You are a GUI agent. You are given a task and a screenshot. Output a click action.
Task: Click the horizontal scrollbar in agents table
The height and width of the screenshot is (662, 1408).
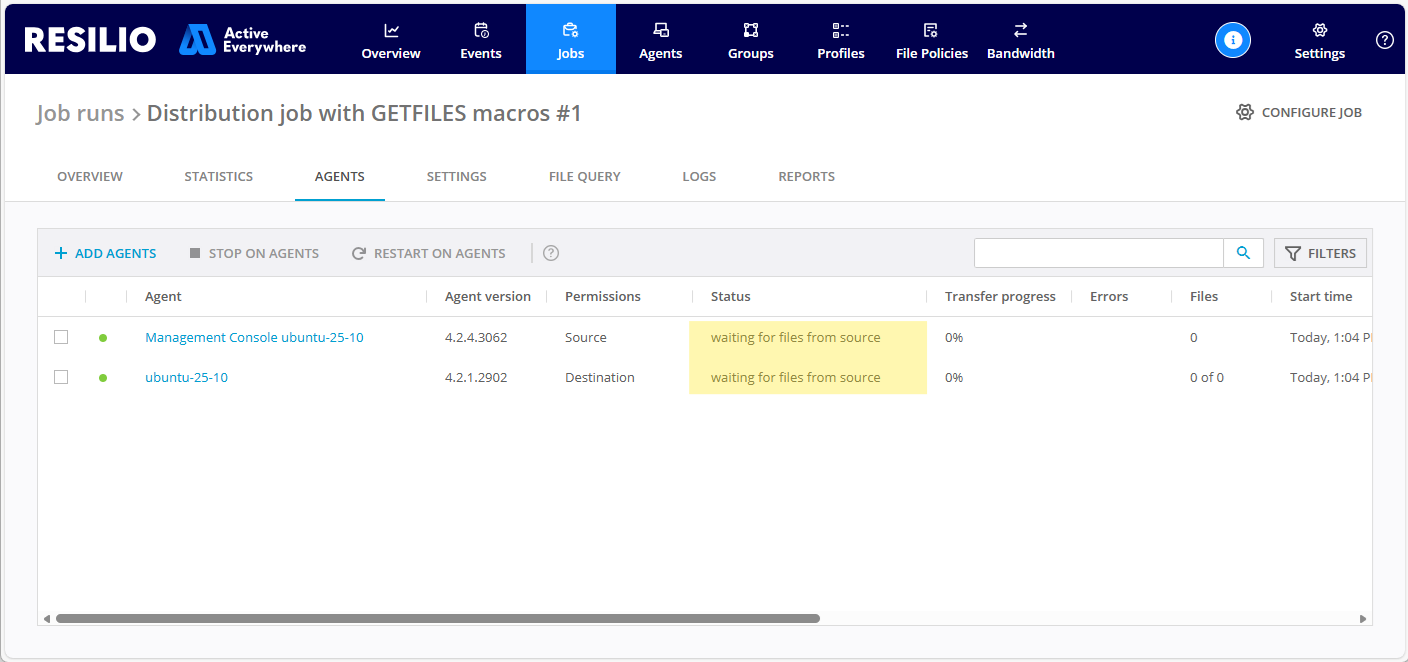click(437, 618)
